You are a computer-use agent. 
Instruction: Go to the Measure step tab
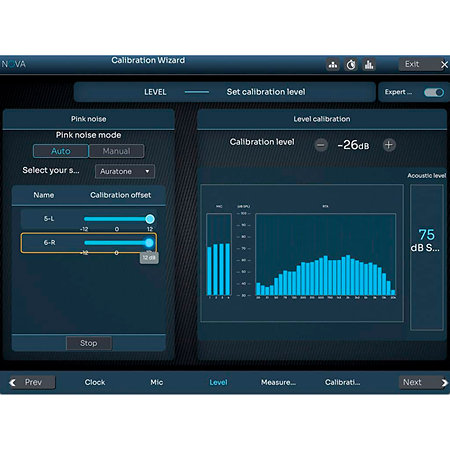pos(278,382)
